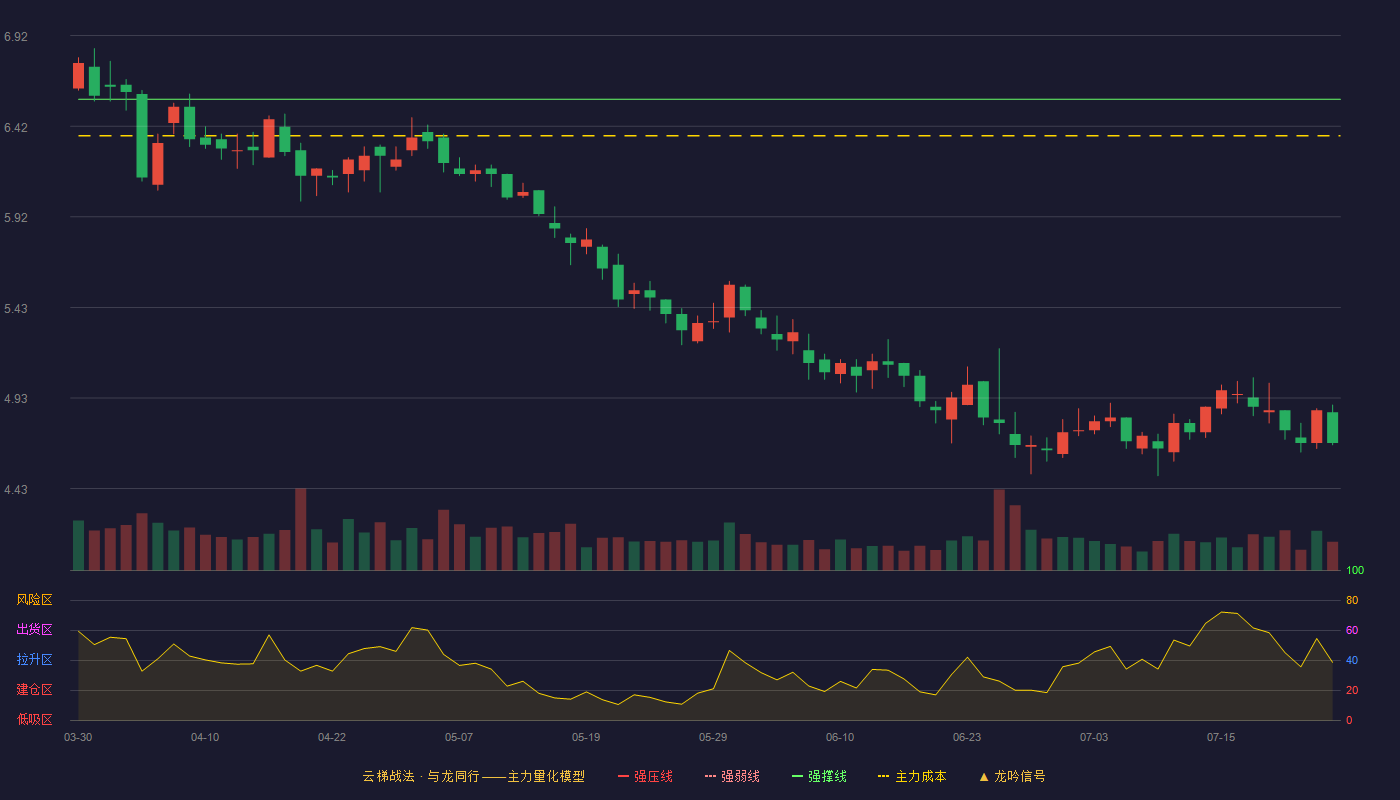Click the 建仓区 zone label

point(34,690)
